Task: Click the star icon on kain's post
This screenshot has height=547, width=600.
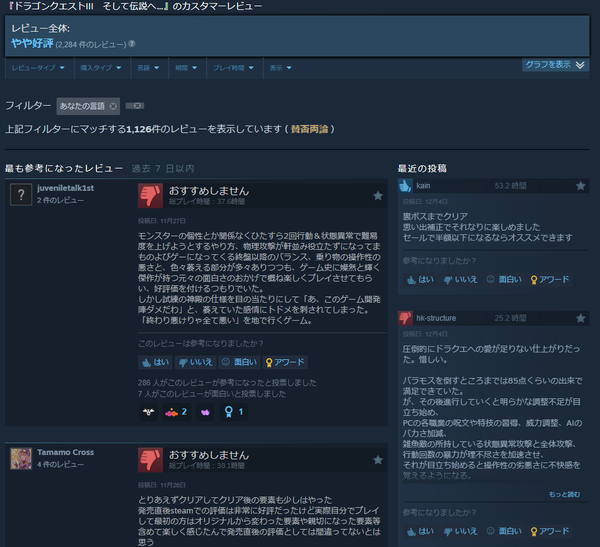Action: (x=580, y=186)
